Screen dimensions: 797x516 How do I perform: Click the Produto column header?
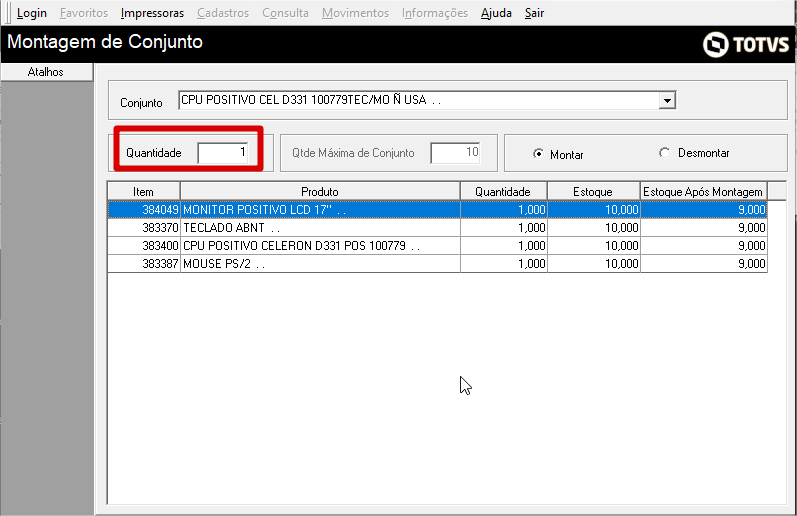pos(320,192)
